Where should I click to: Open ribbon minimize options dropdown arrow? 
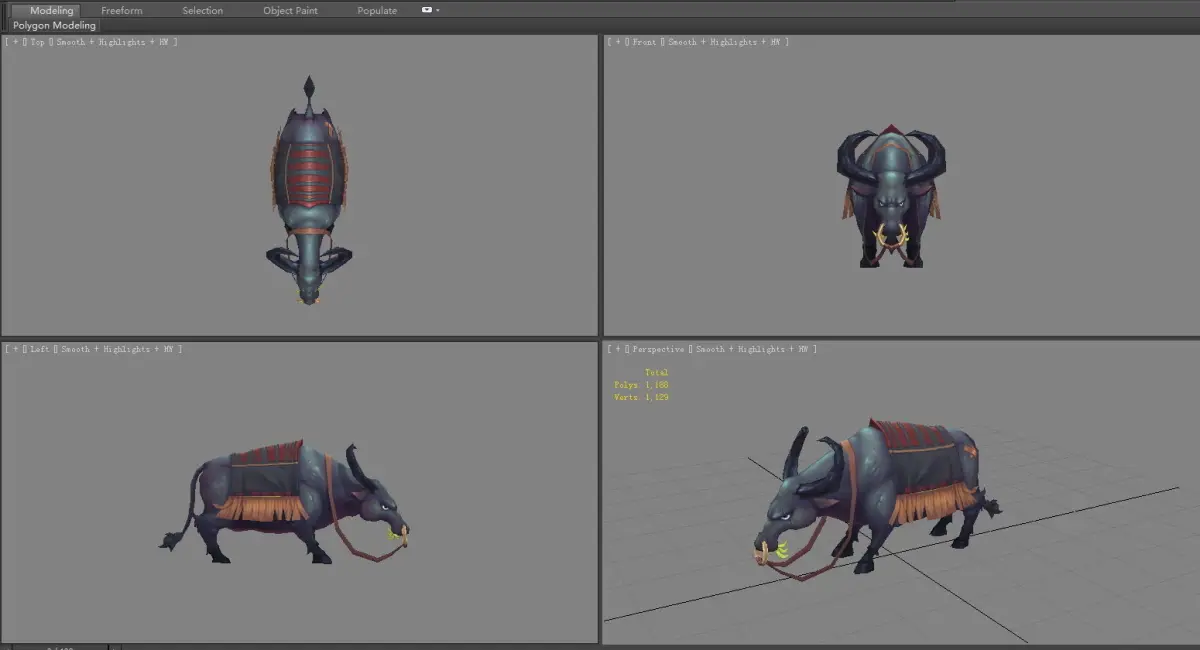point(438,10)
